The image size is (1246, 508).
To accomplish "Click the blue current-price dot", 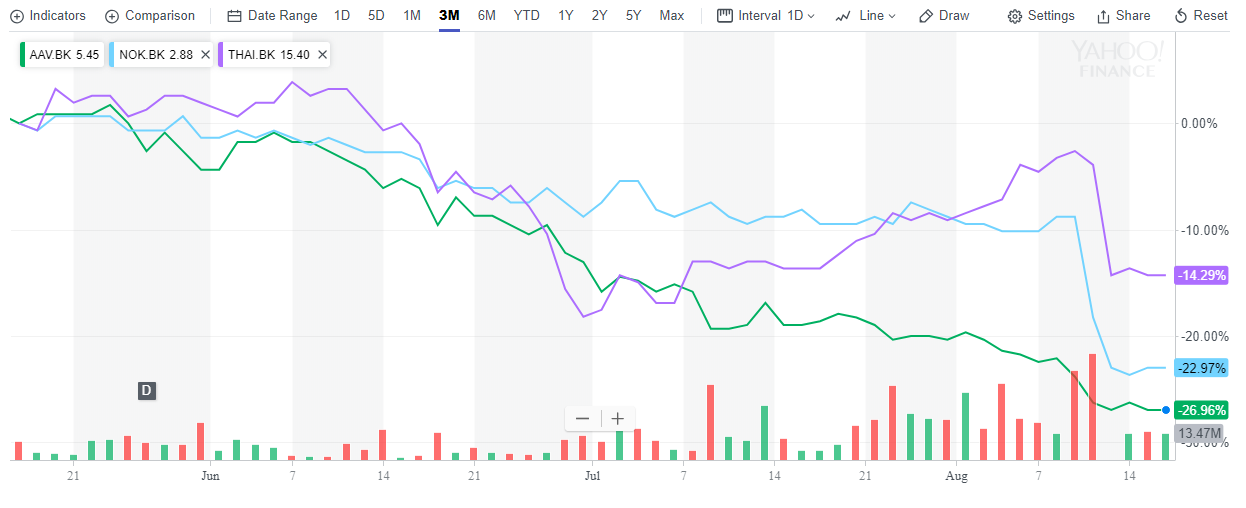I will click(x=1166, y=410).
